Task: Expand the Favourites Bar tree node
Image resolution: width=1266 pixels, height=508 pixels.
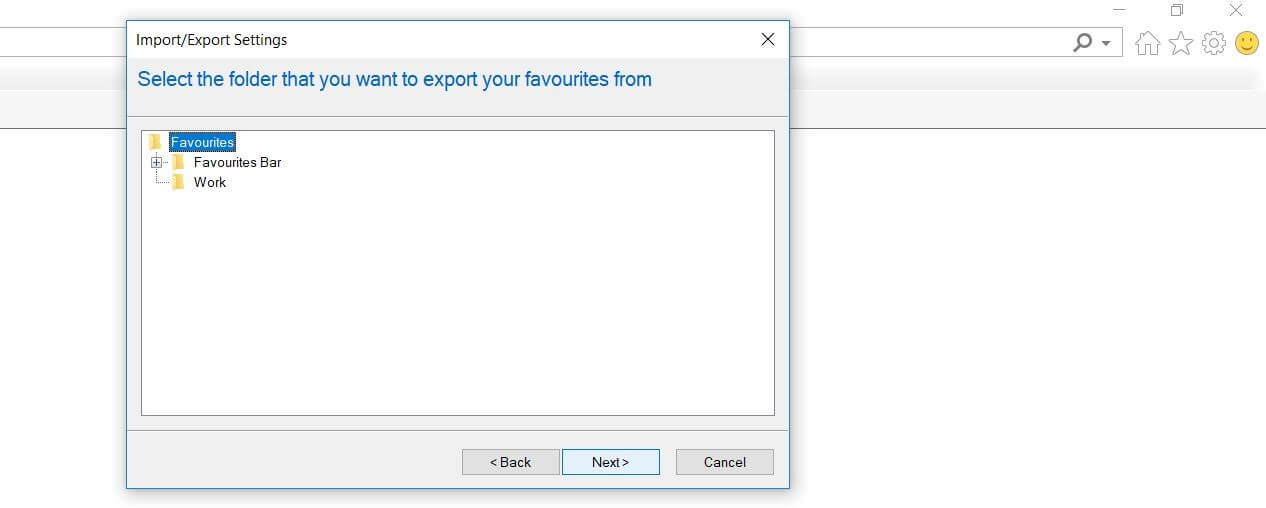Action: coord(156,162)
